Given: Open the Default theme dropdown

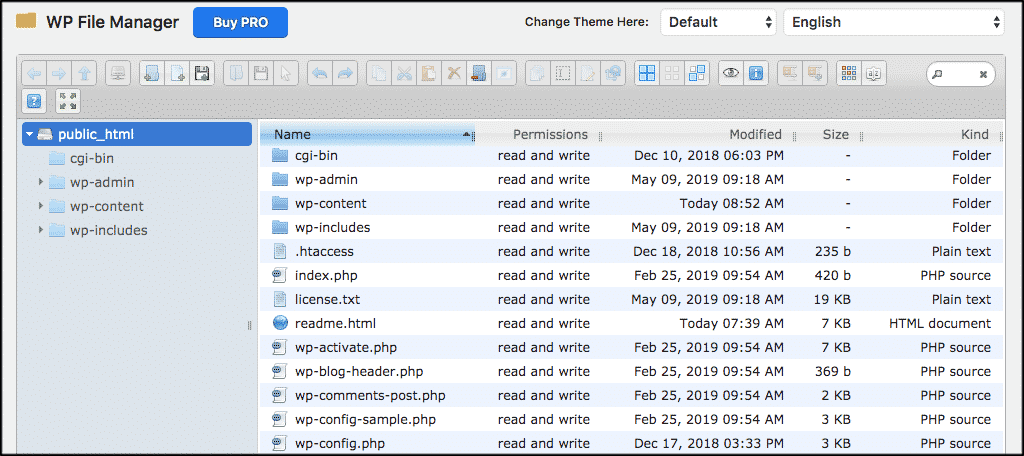Looking at the screenshot, I should (718, 22).
